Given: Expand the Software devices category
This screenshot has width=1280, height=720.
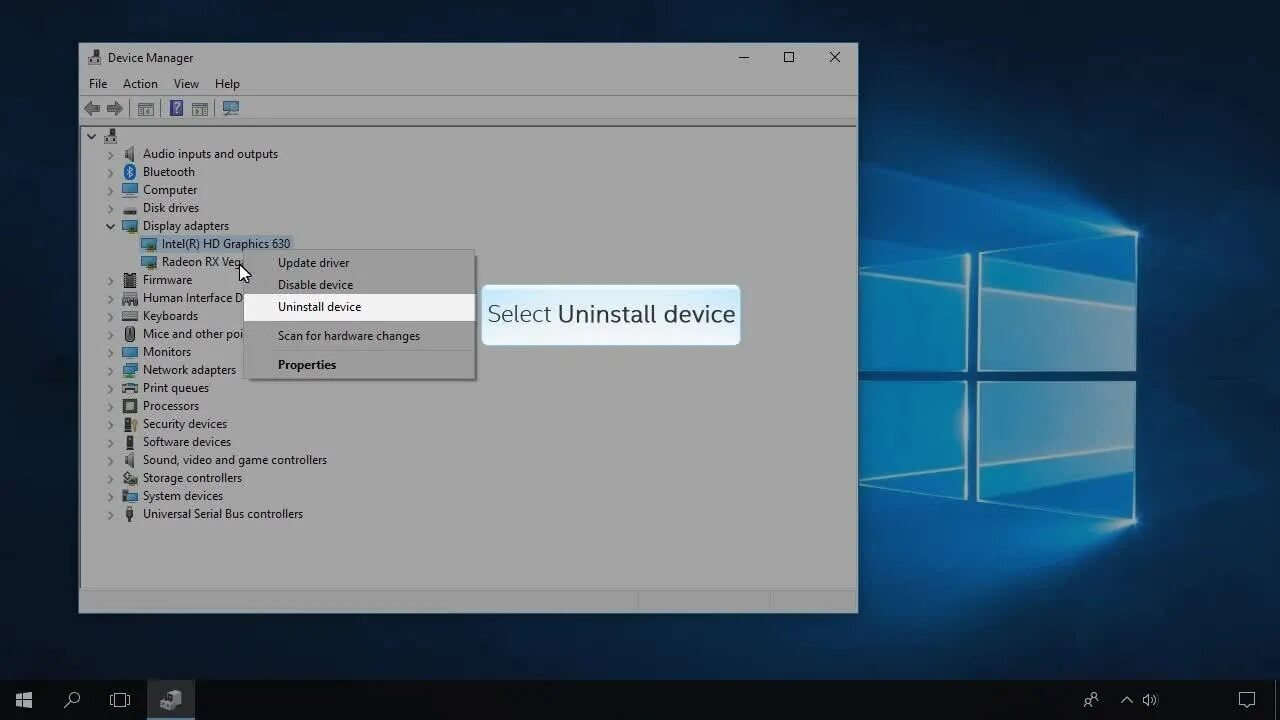Looking at the screenshot, I should tap(111, 442).
